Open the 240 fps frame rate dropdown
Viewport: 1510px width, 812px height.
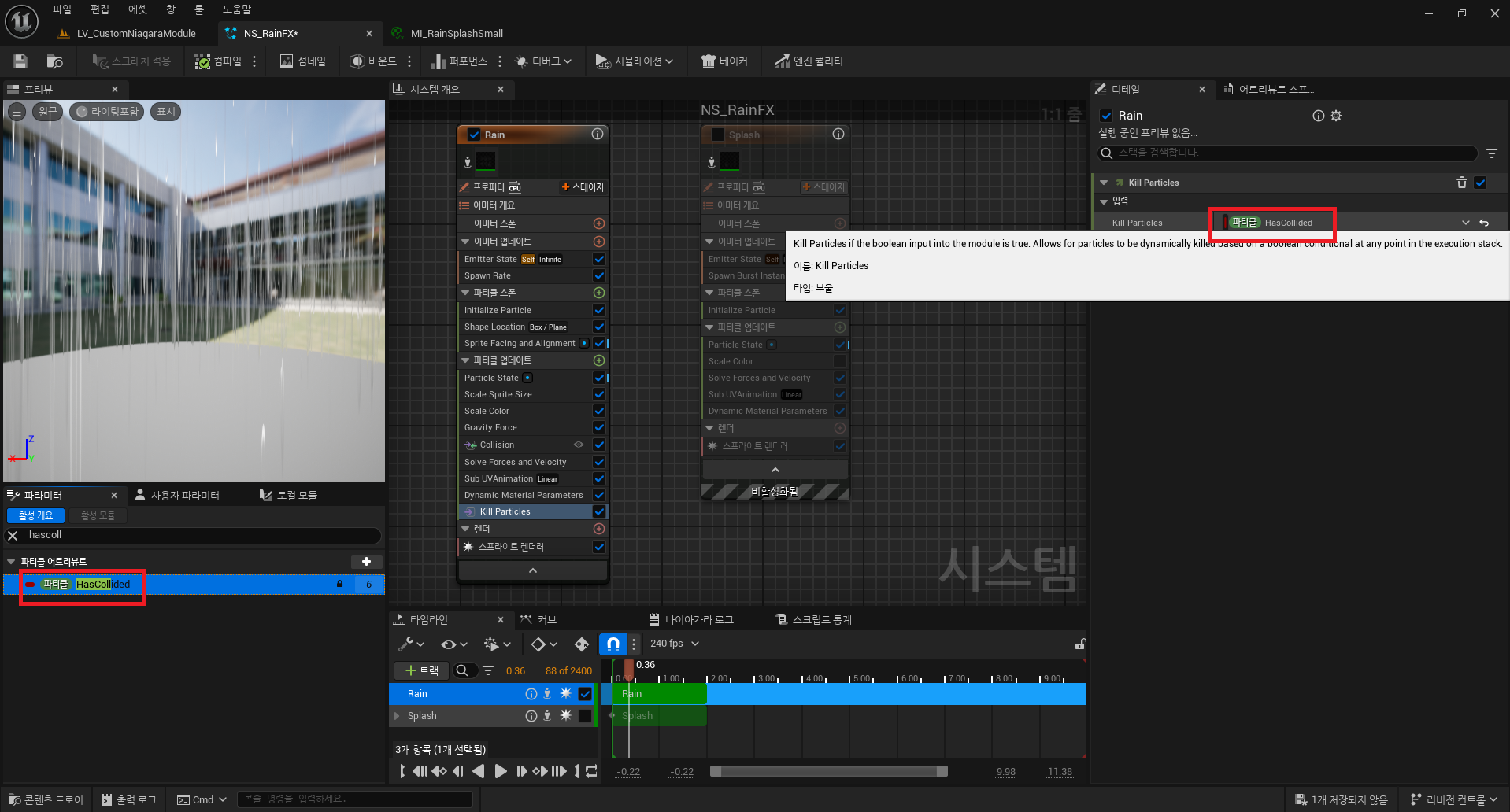click(675, 644)
